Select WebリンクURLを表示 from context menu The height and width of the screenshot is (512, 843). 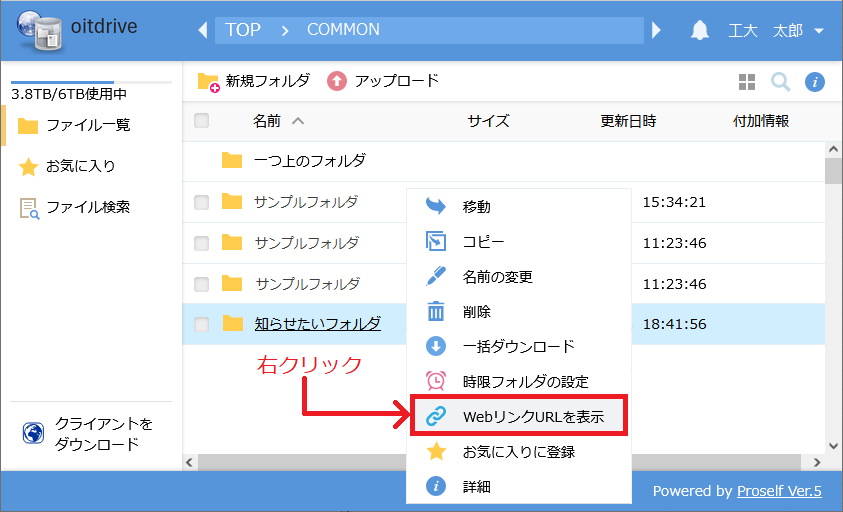[x=518, y=416]
